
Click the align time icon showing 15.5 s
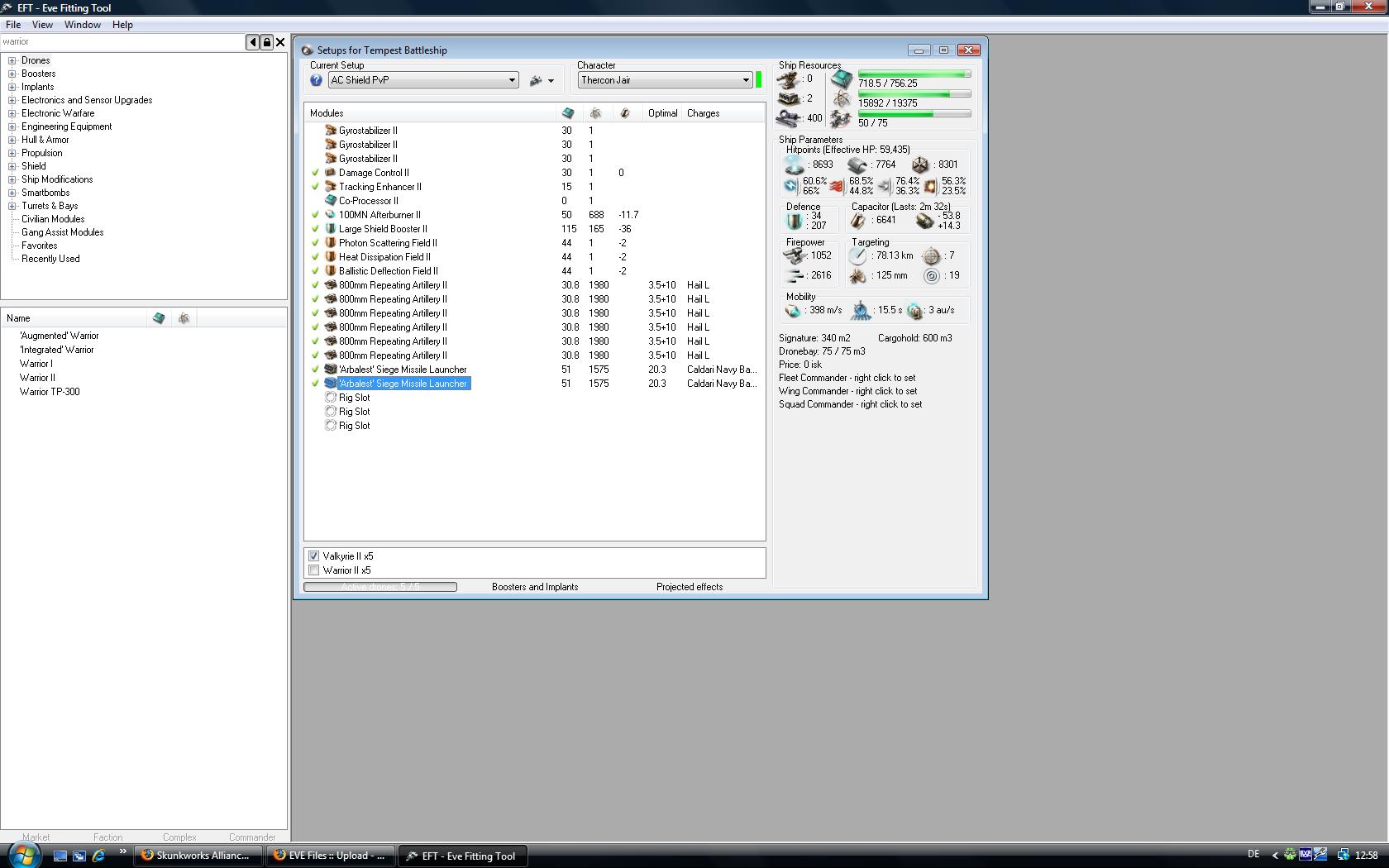pos(861,311)
